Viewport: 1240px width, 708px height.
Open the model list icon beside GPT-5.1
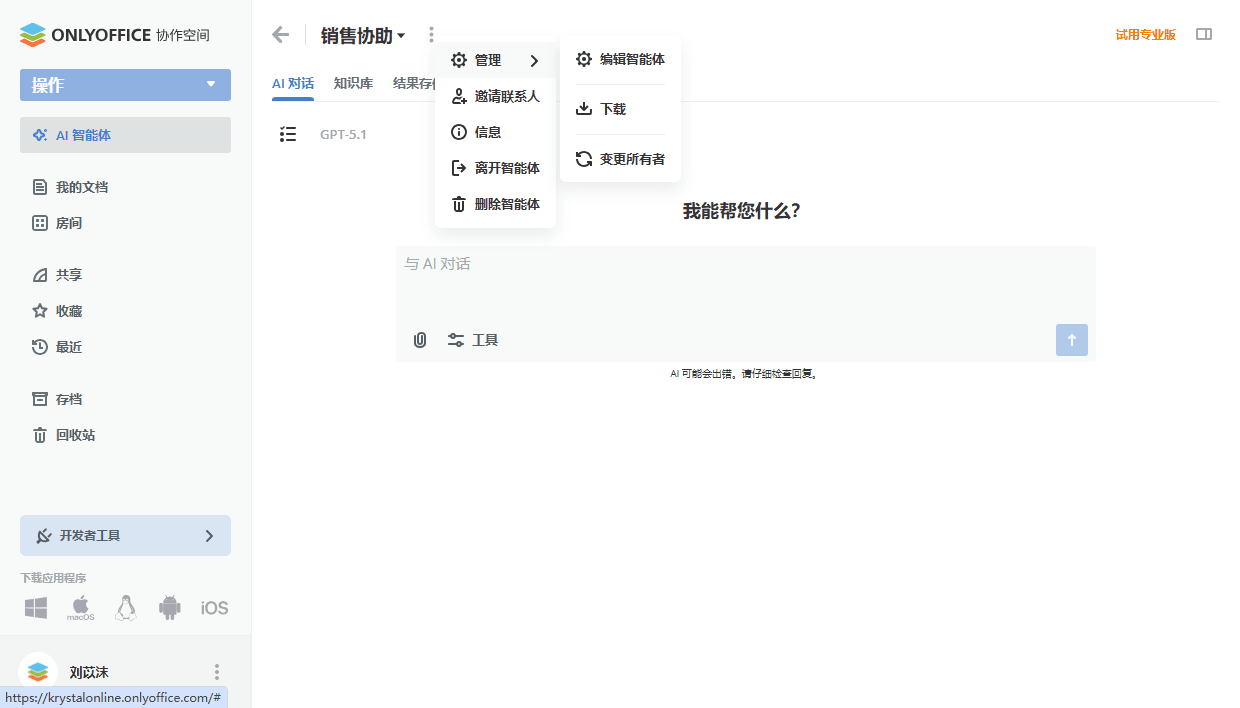pos(288,134)
